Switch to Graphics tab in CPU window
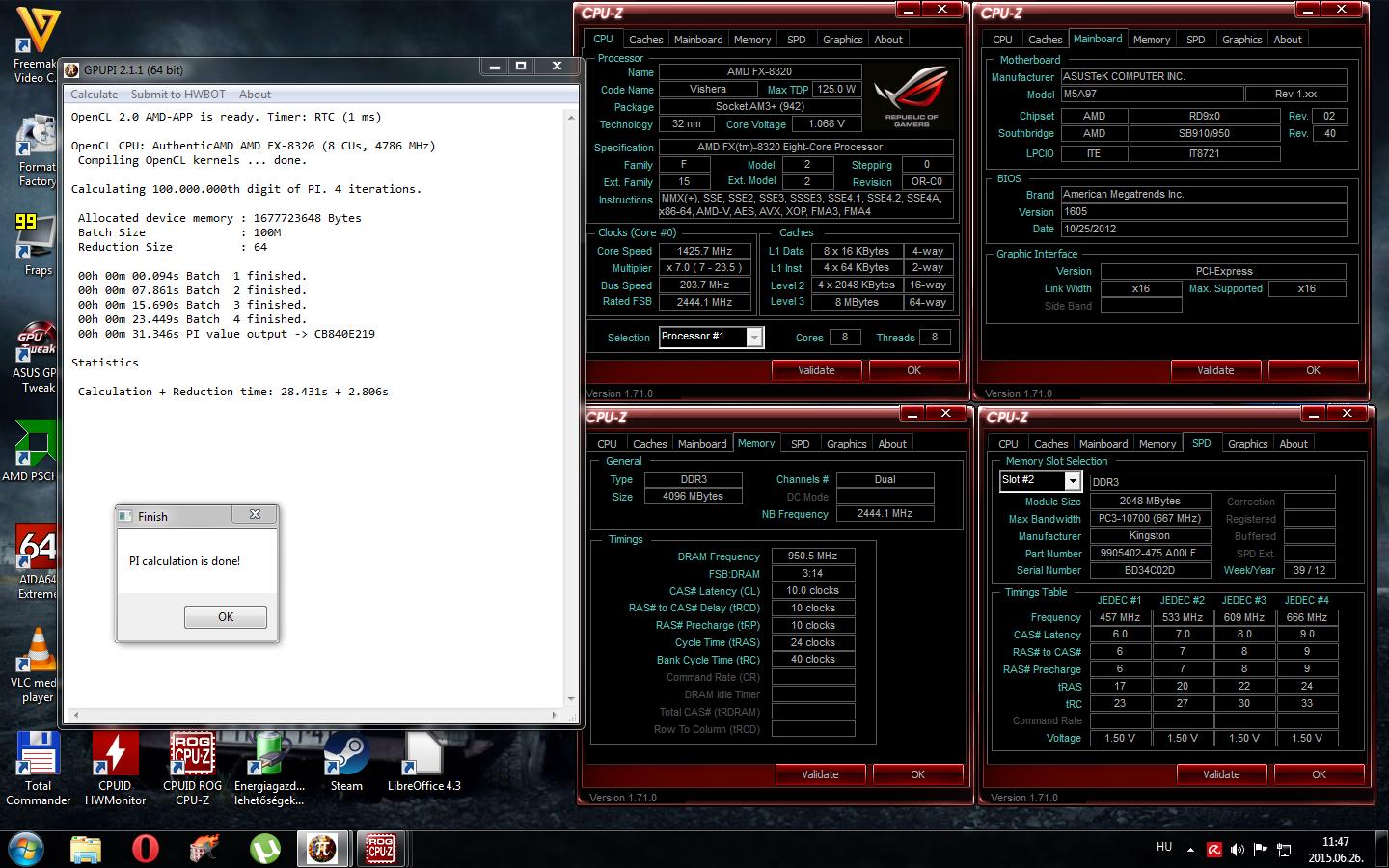Screen dimensions: 1389x868 [x=843, y=40]
